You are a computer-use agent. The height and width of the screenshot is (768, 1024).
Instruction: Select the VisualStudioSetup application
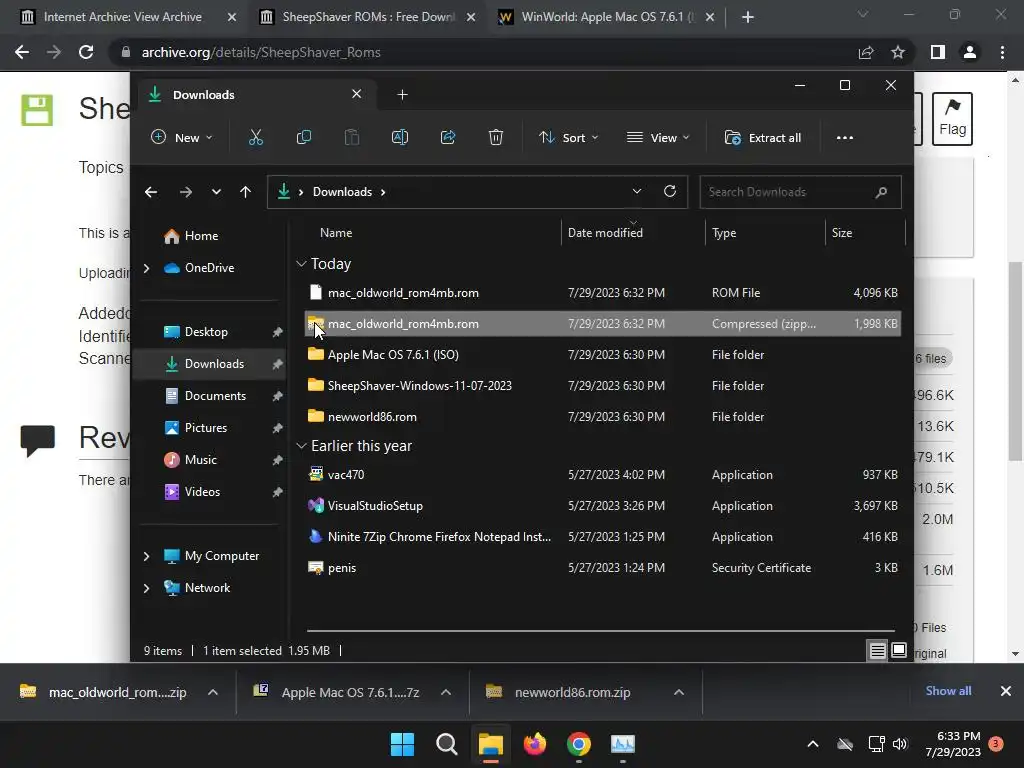click(602, 505)
